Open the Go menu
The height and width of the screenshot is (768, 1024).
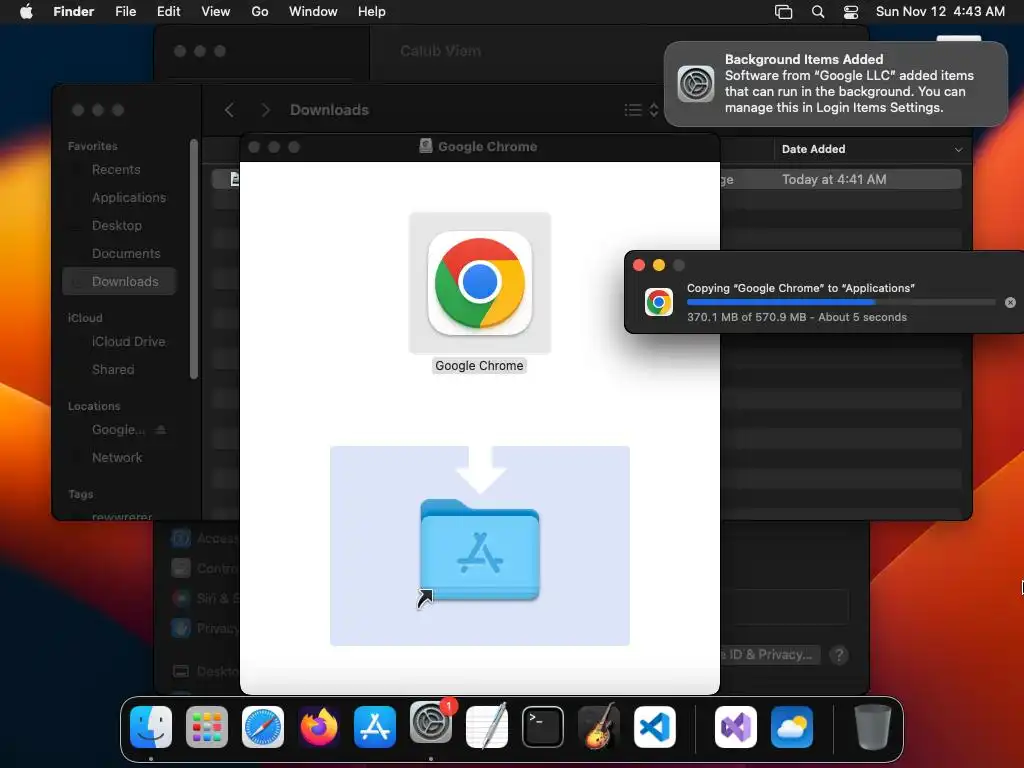[260, 12]
